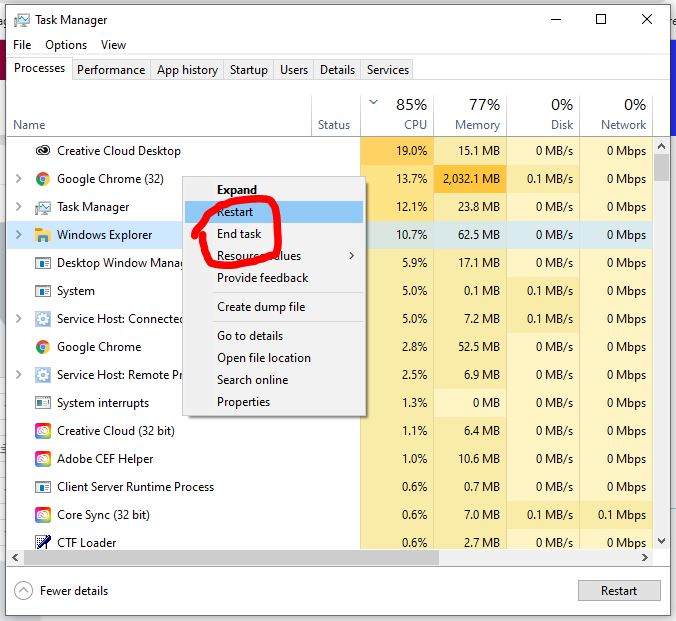
Task: Switch to the Details tab
Action: coord(338,70)
